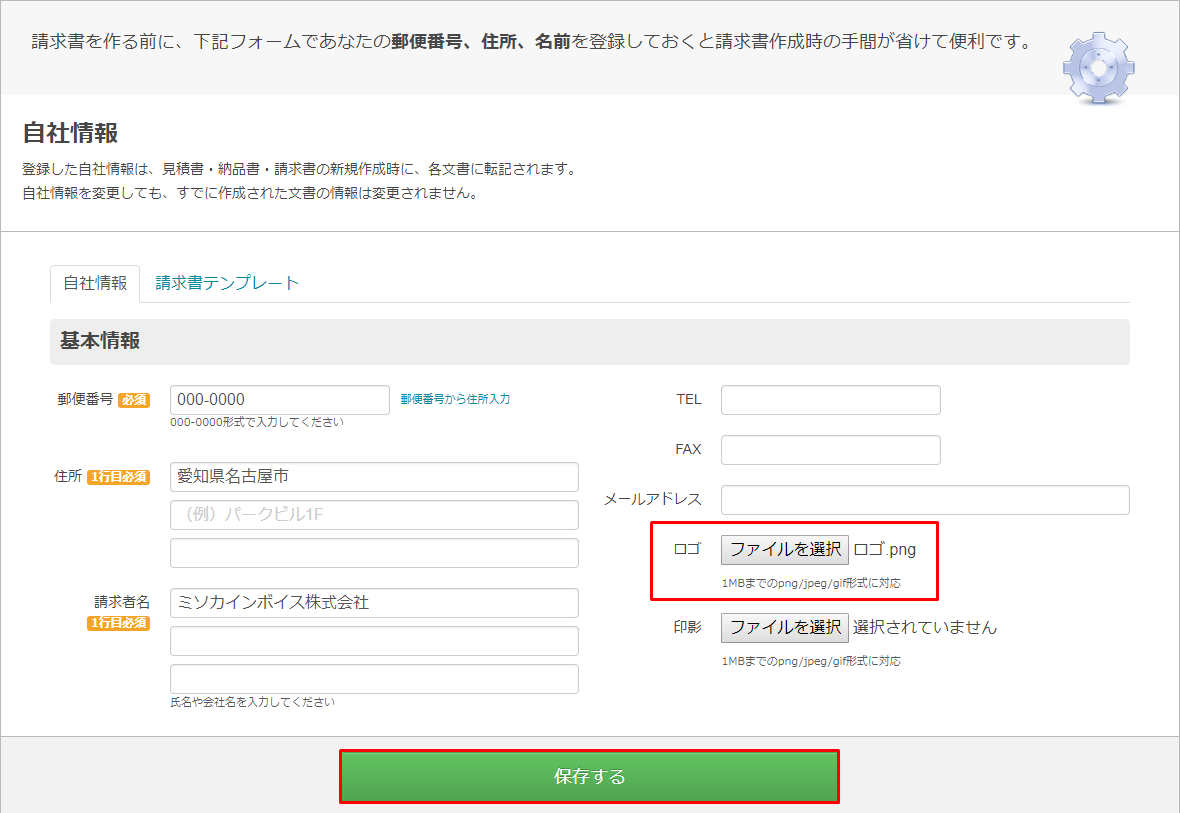
Task: Open the 請求書テンプレート tab
Action: (x=227, y=283)
